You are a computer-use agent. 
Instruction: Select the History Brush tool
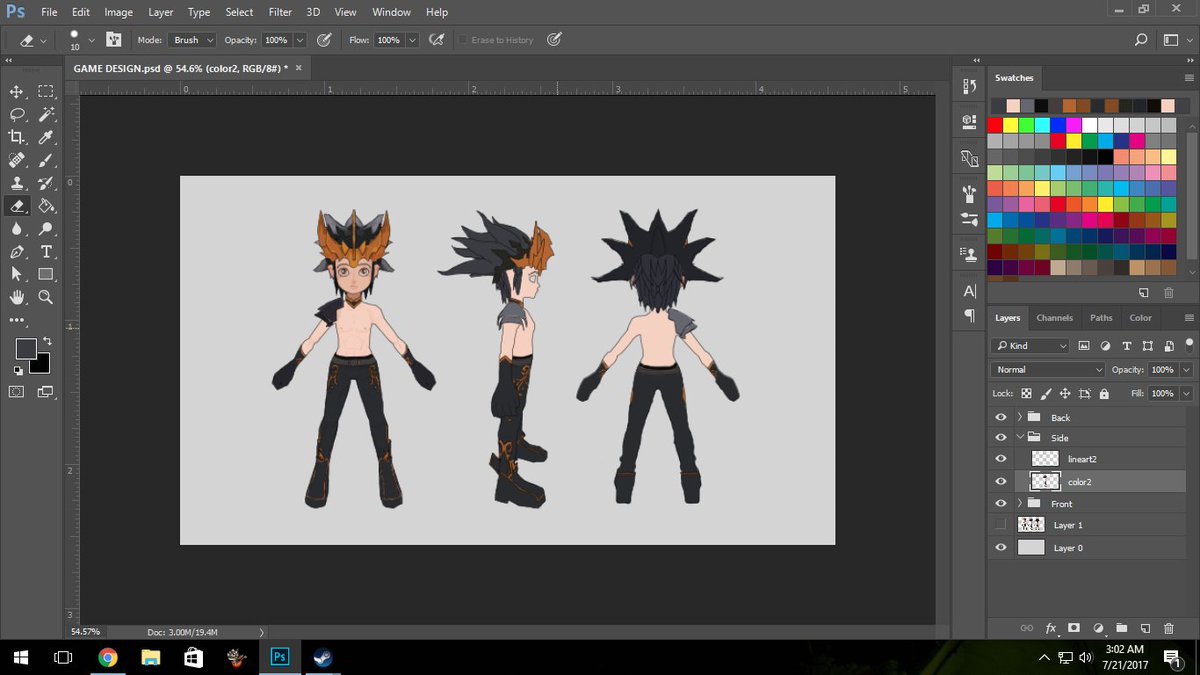tap(45, 183)
